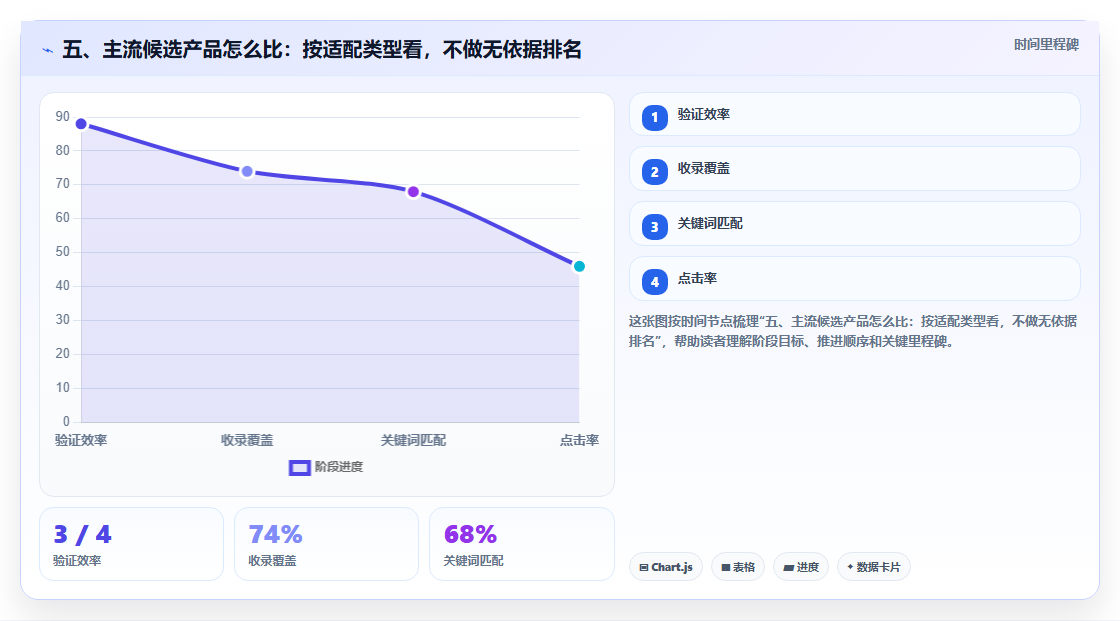
Task: Select the 收录覆盖 list row
Action: click(854, 169)
